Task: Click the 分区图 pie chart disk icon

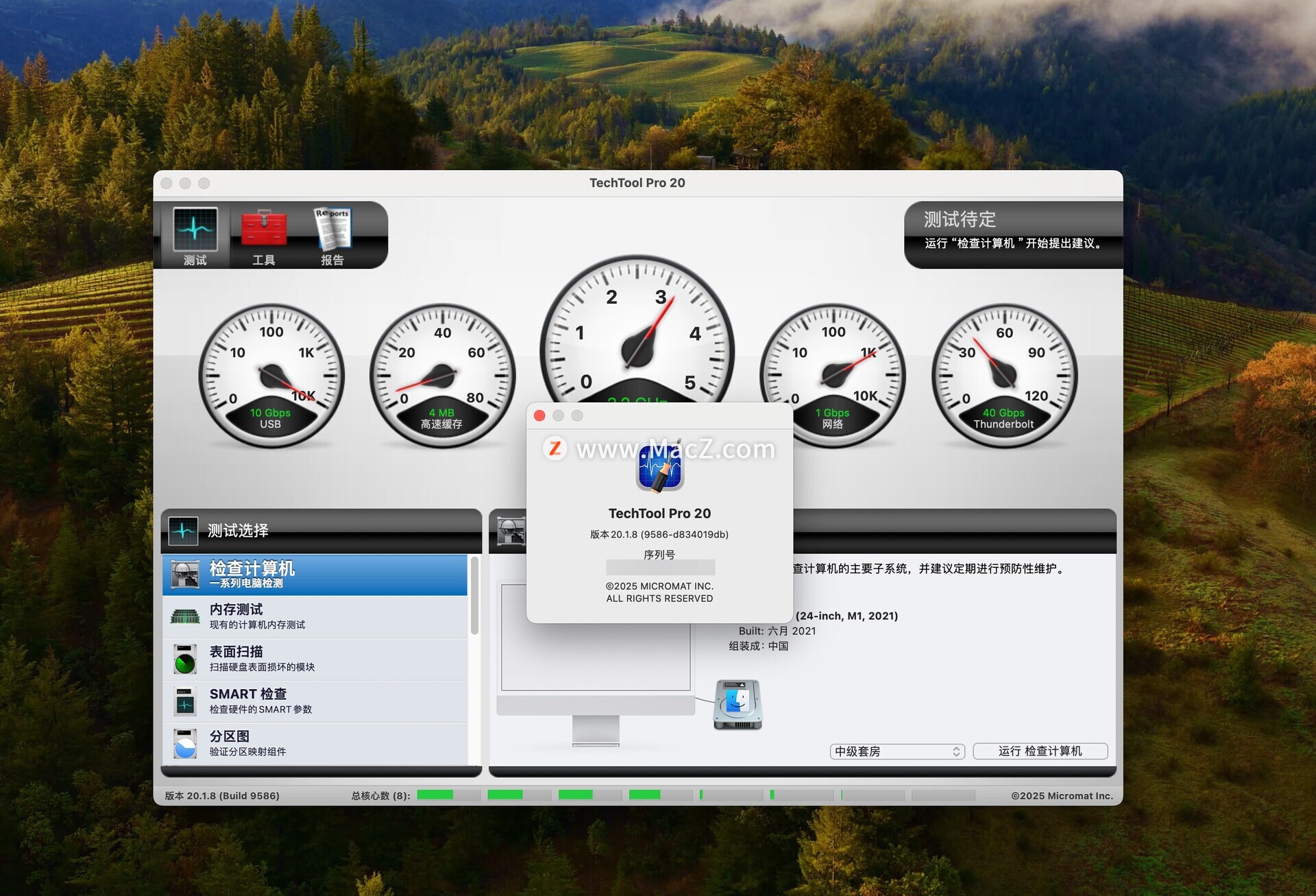Action: [185, 744]
